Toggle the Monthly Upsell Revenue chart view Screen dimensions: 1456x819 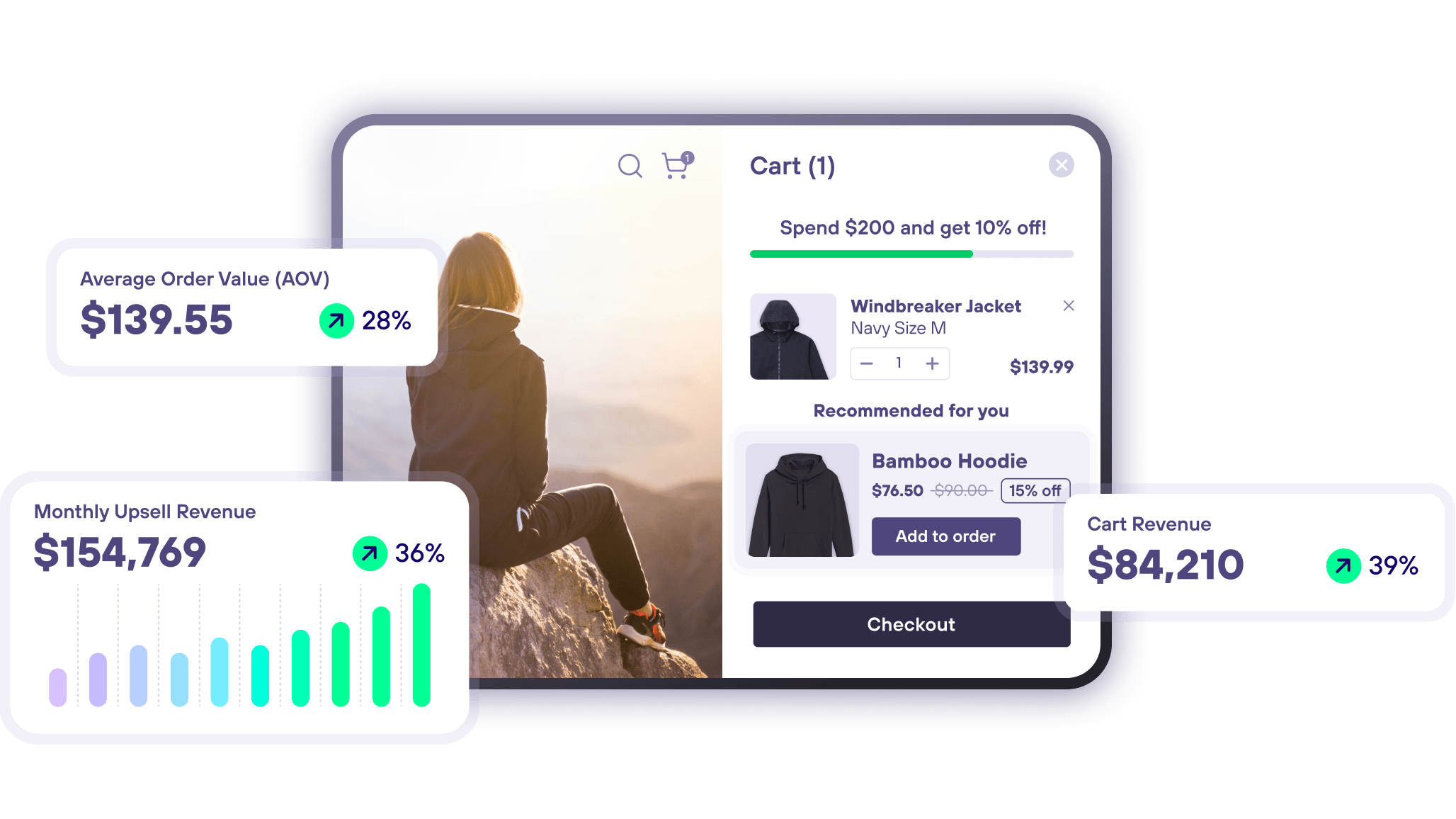click(371, 552)
